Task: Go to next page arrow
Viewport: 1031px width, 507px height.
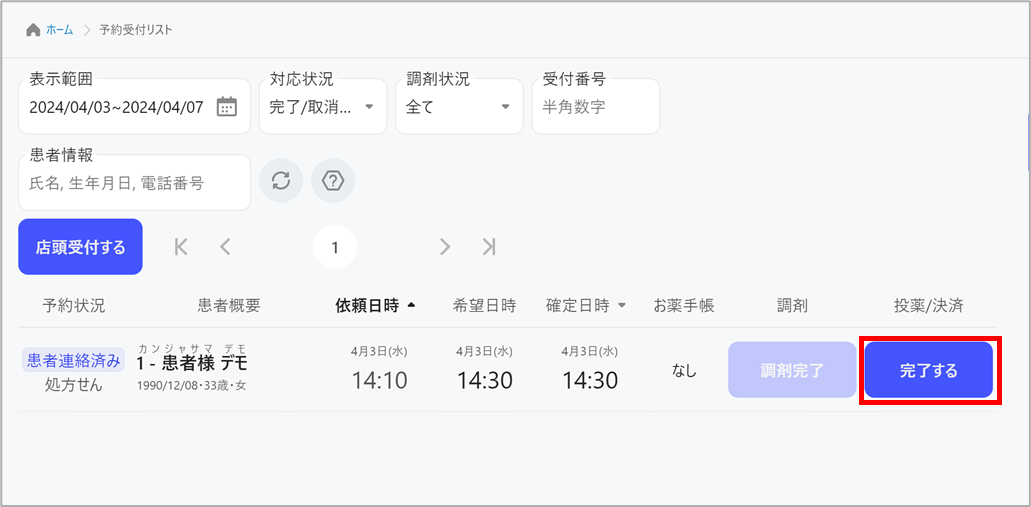Action: click(445, 247)
